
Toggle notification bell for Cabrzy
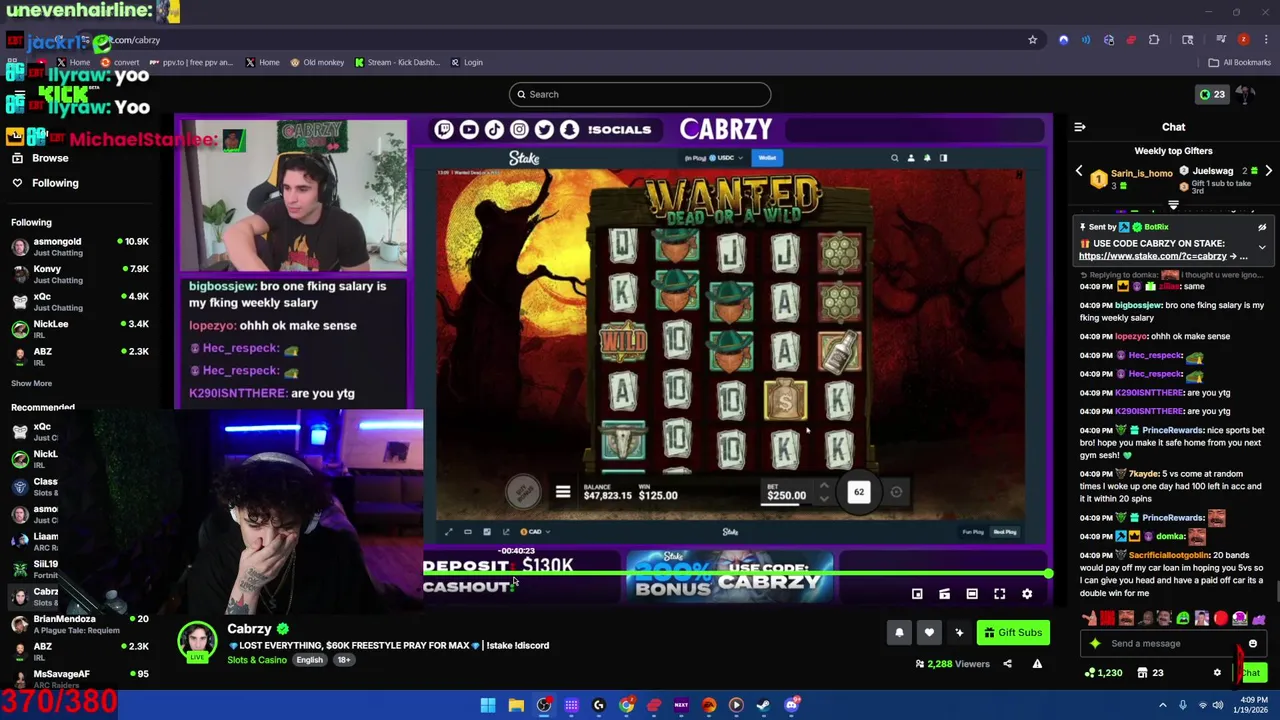[x=899, y=632]
